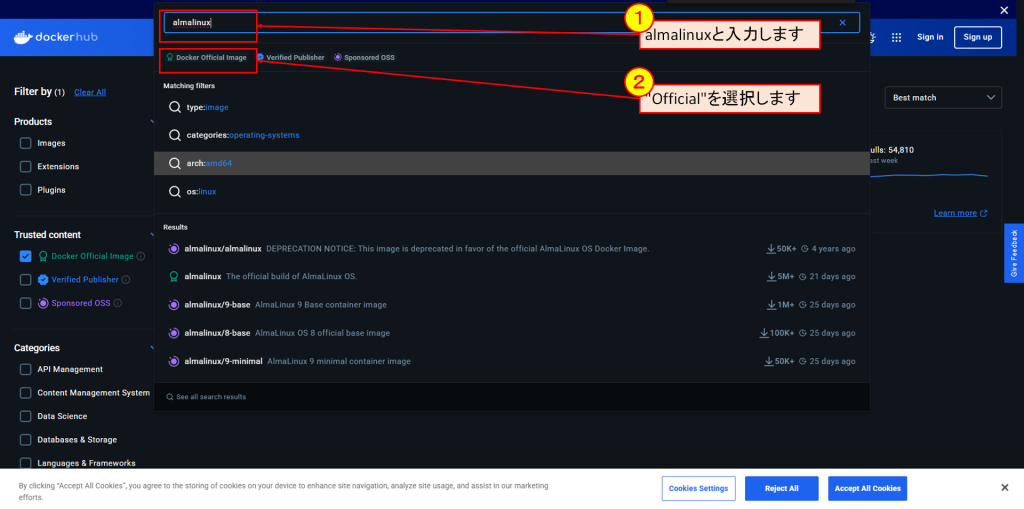Check the Languages & Frameworks category
This screenshot has height=509, width=1024.
pyautogui.click(x=25, y=463)
